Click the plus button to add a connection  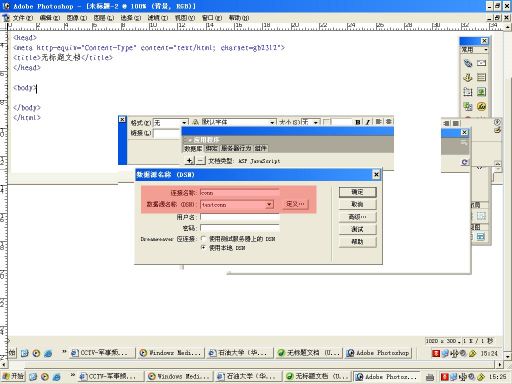pos(189,161)
